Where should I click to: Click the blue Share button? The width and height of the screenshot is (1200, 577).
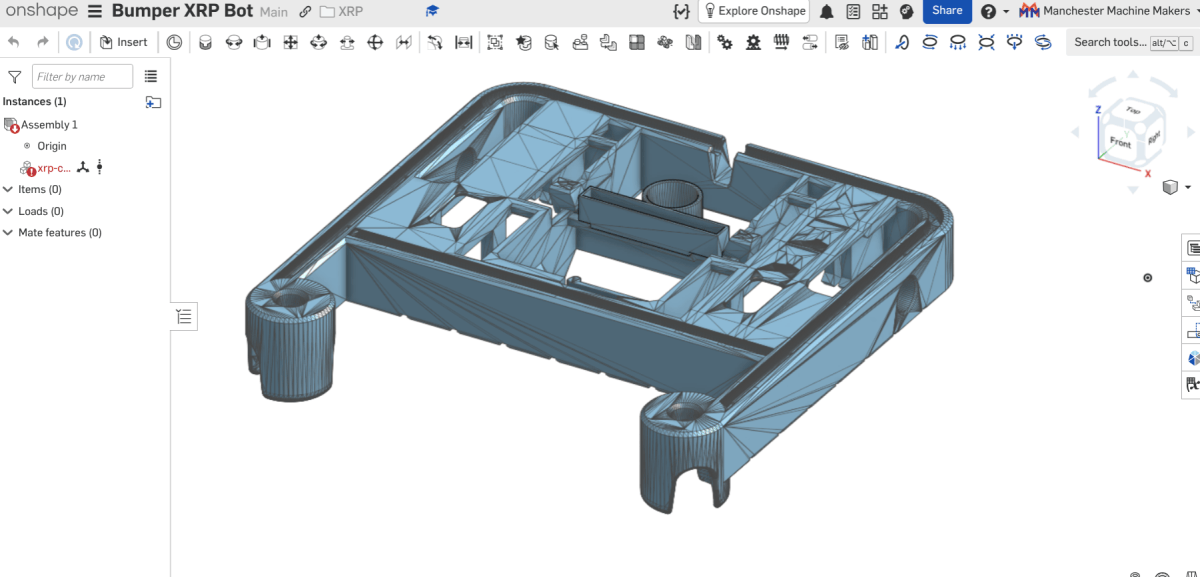947,11
